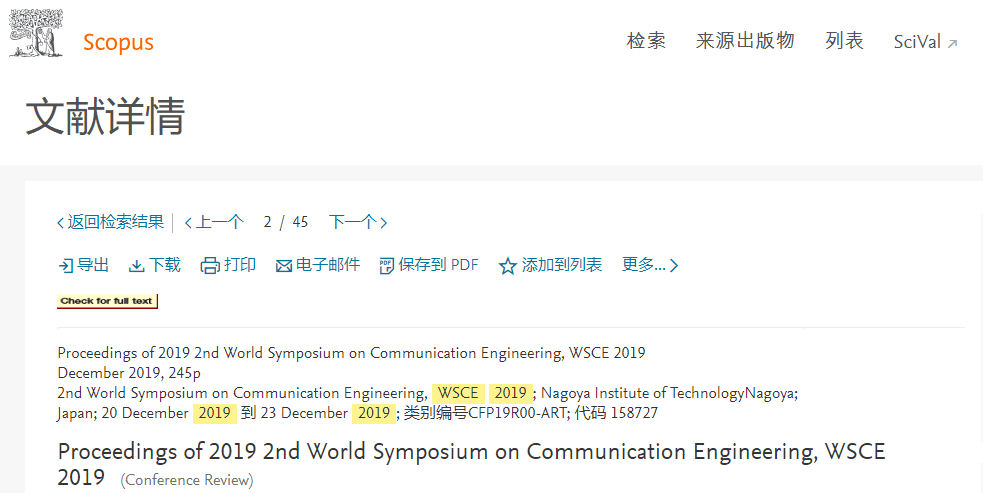Image resolution: width=983 pixels, height=493 pixels.
Task: Click the Check for full text button
Action: coord(107,301)
